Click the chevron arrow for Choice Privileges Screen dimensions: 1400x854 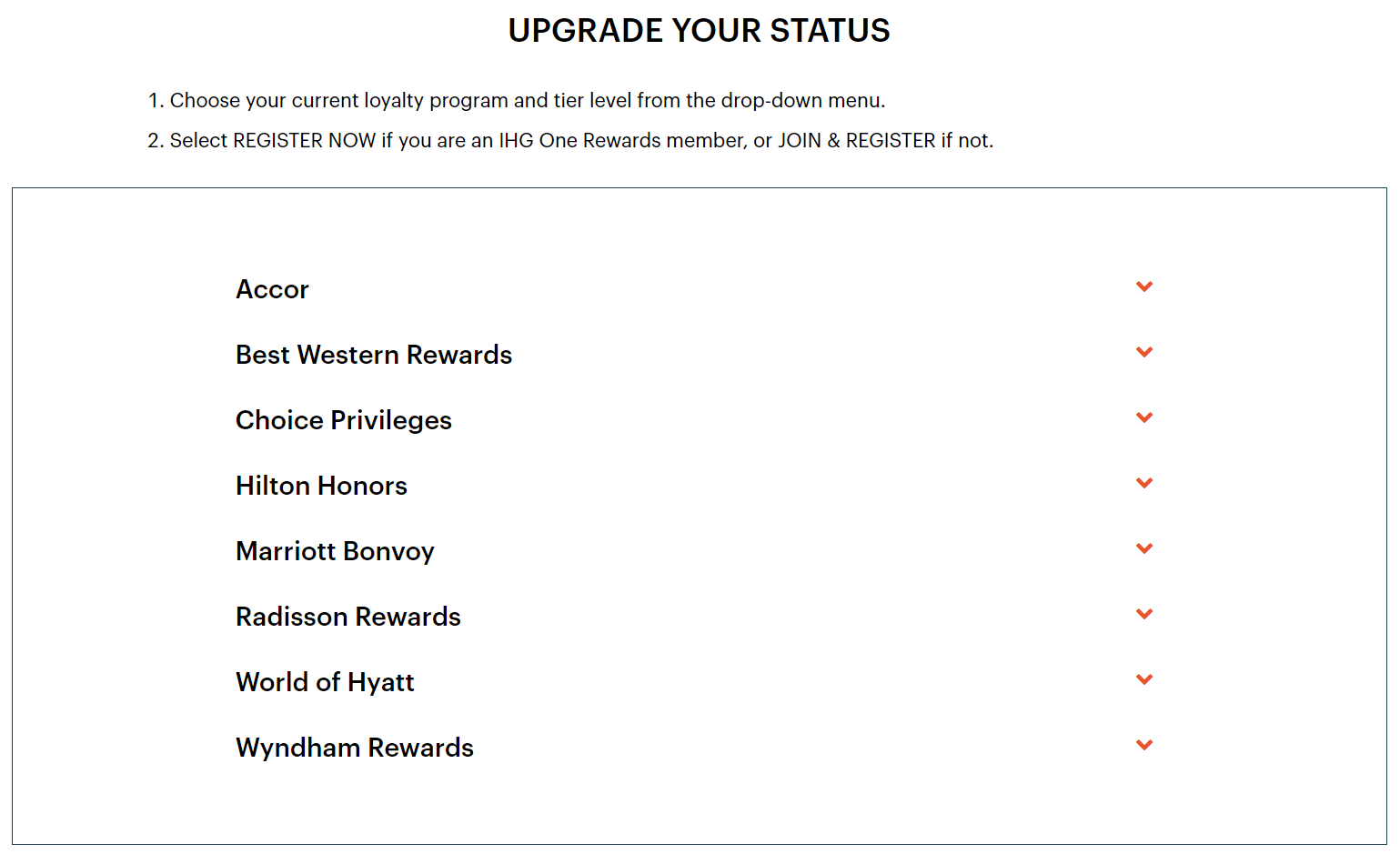[1144, 418]
